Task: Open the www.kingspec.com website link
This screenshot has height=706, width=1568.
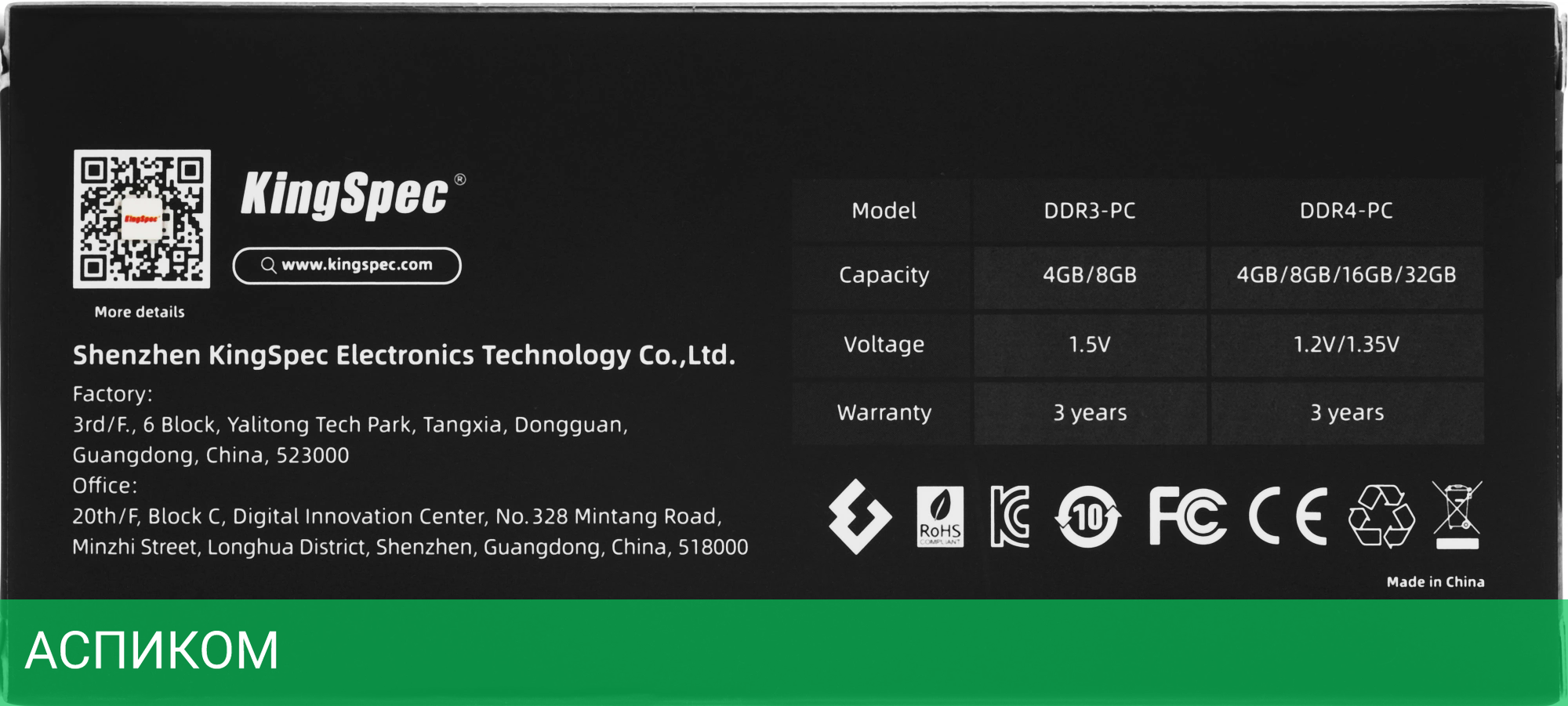Action: [347, 266]
